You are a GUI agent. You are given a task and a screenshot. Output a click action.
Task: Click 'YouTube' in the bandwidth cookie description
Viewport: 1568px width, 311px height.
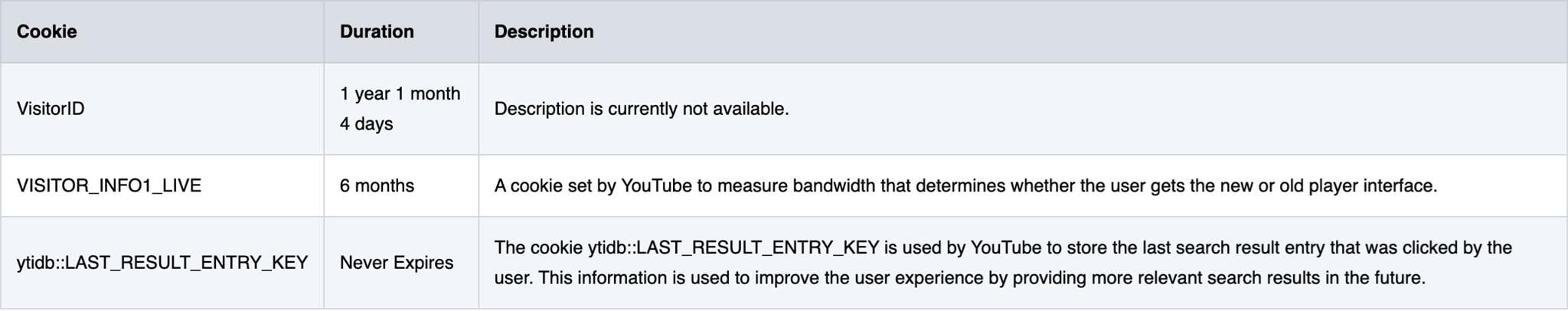click(656, 186)
